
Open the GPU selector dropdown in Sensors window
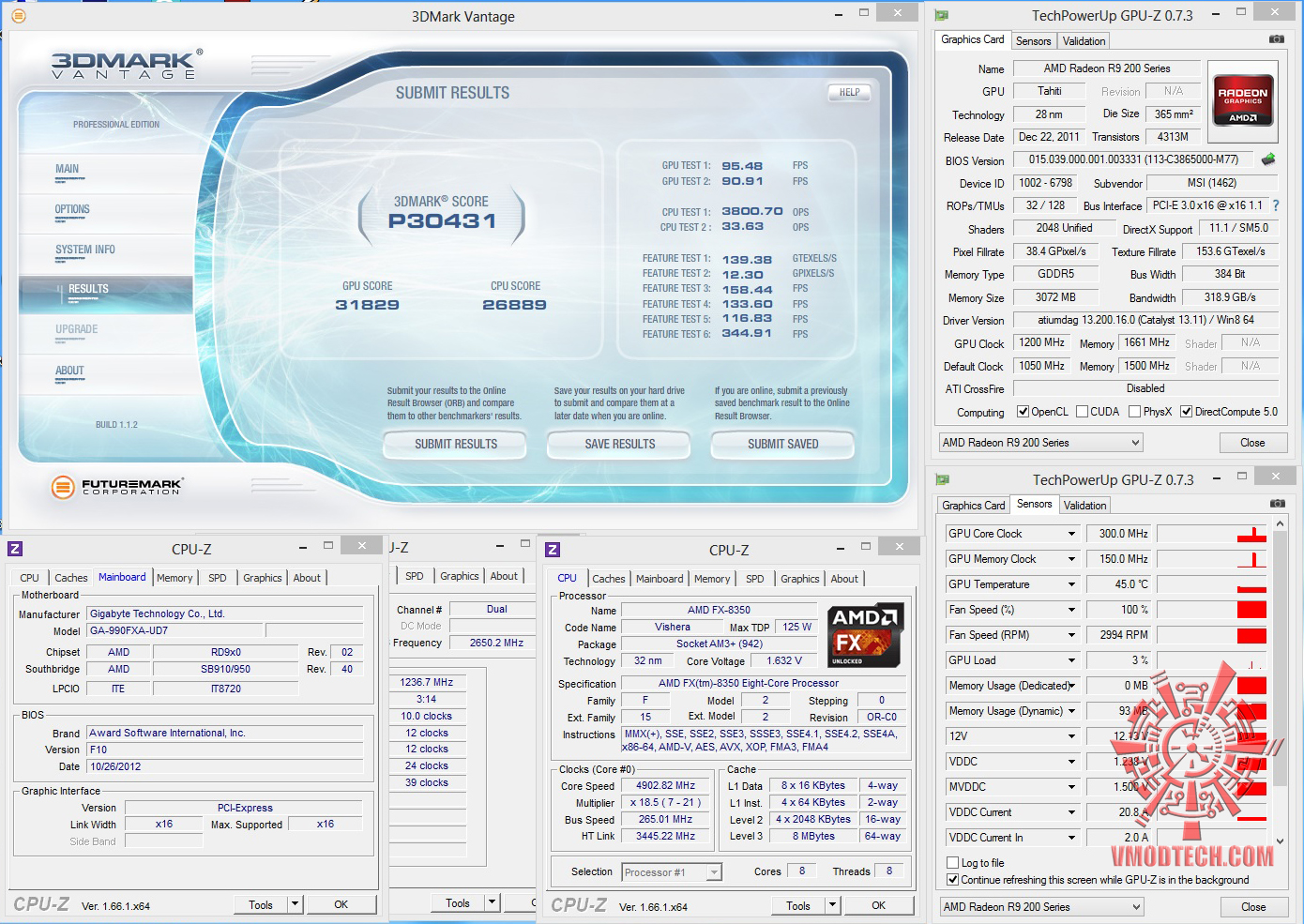[1041, 907]
